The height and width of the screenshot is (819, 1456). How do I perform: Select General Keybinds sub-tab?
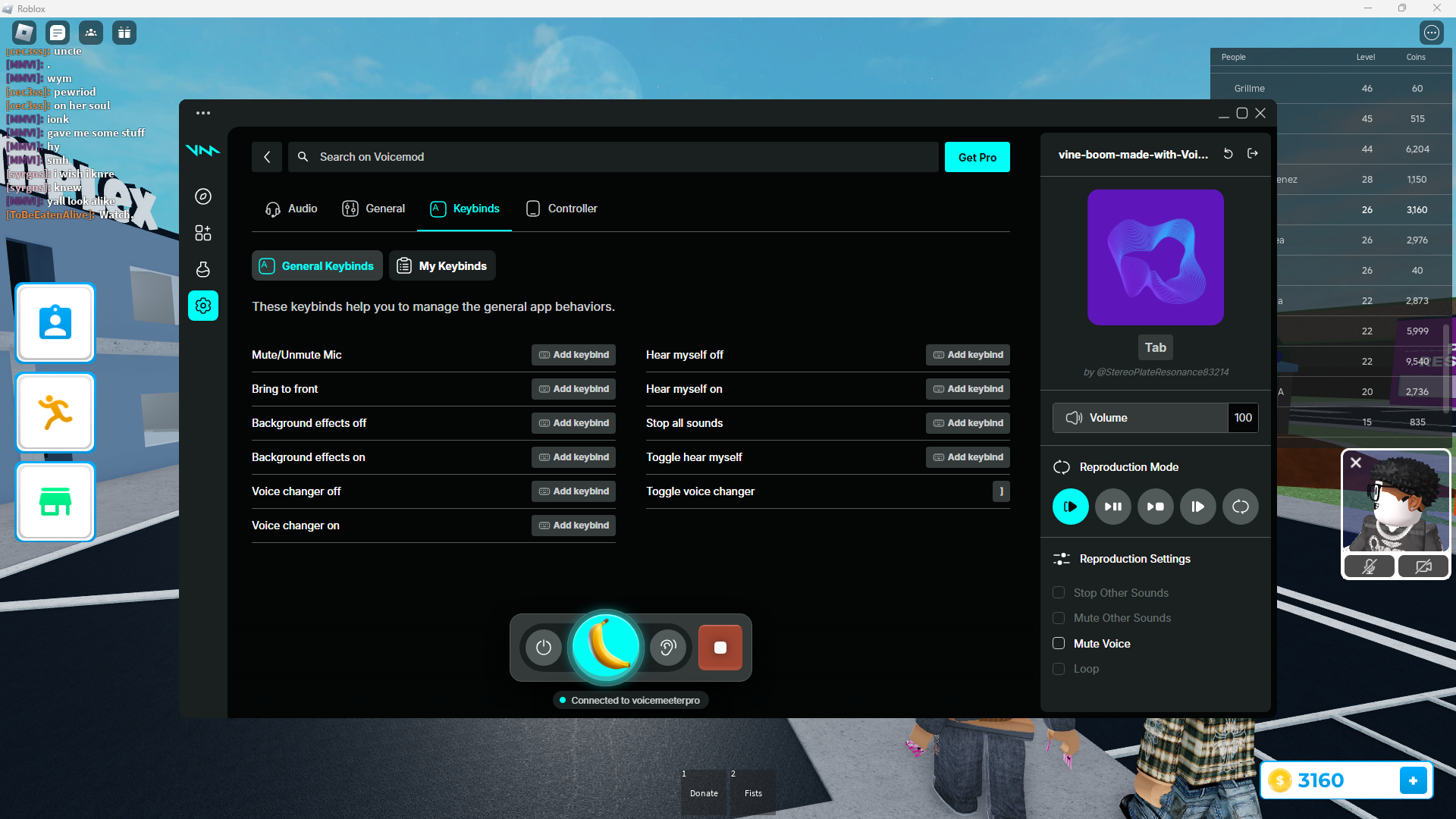pos(317,266)
